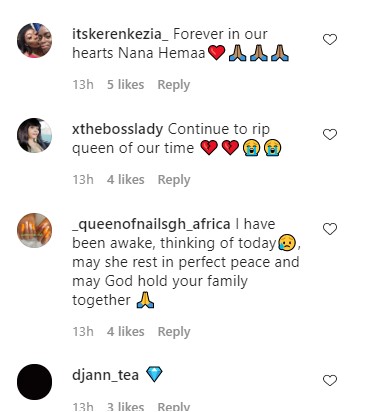Tap heart next to _queenofnailsgh_africa's comment
Screen dimensions: 365x412
330,229
